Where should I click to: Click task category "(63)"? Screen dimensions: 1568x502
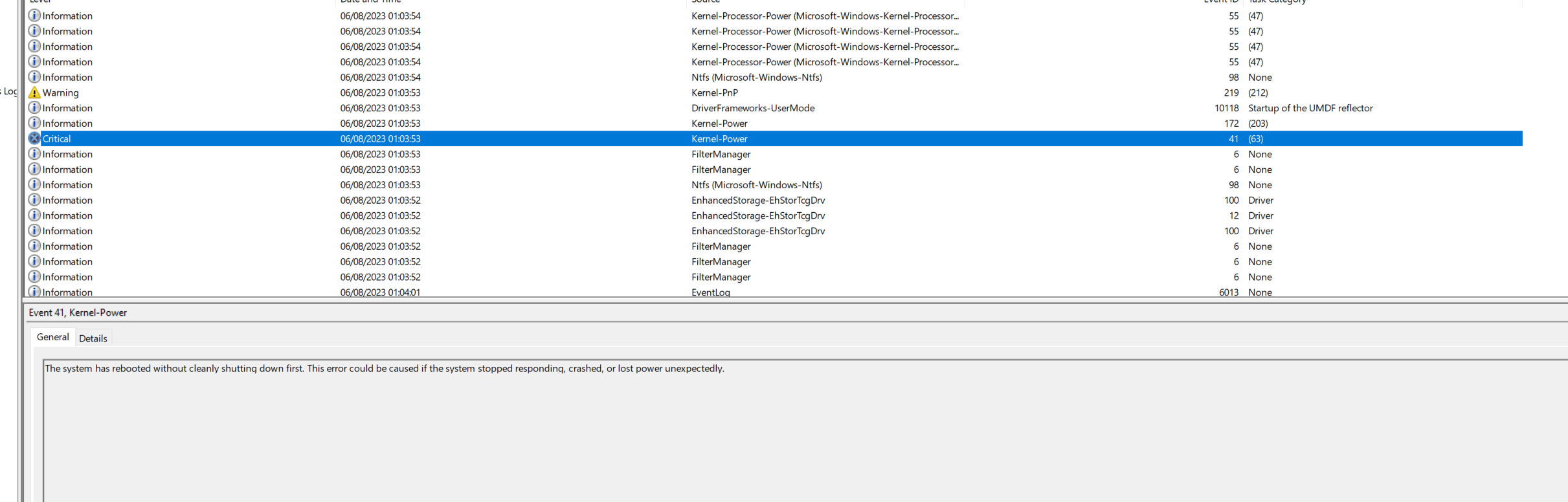(1255, 138)
